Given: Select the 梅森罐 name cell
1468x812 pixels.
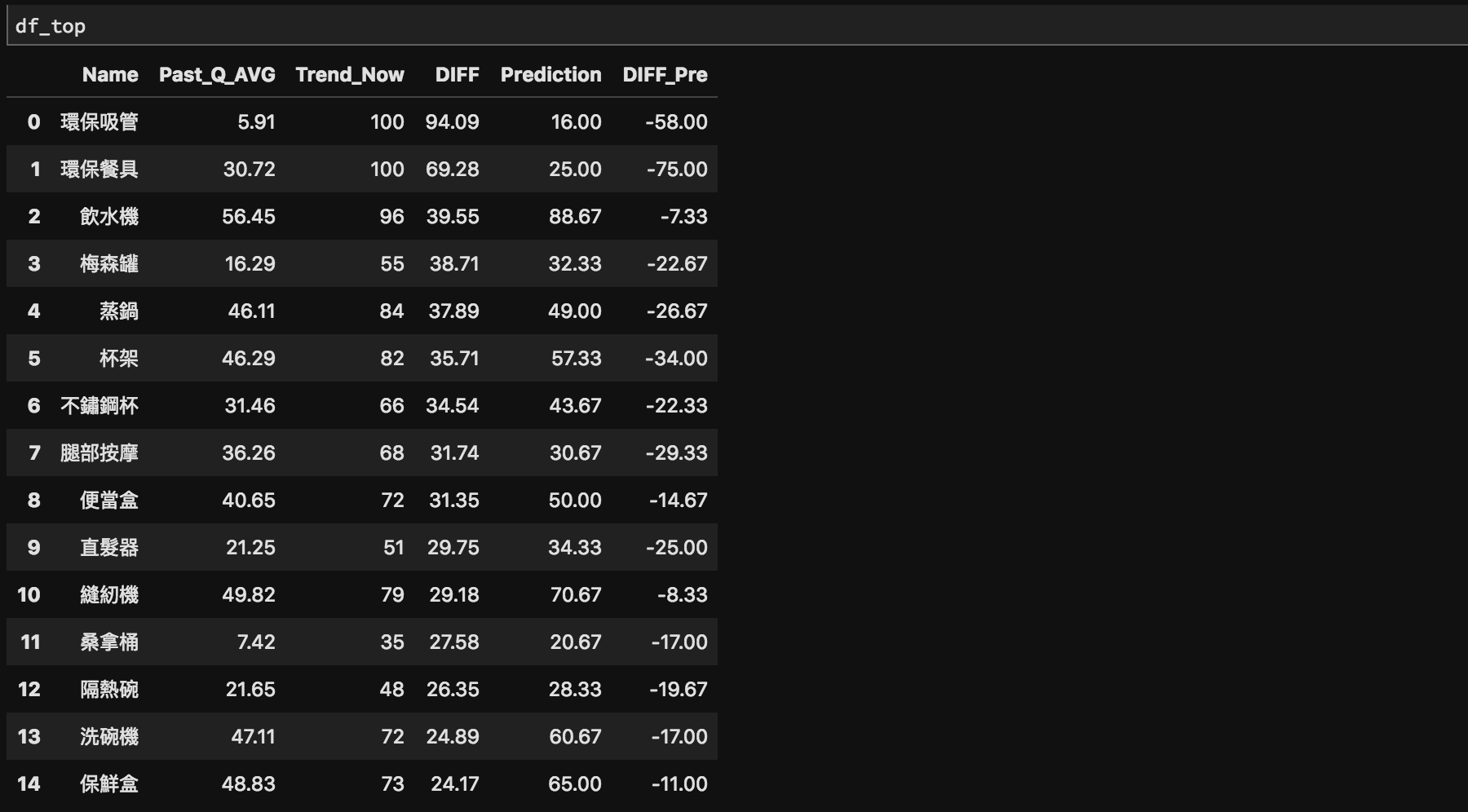Looking at the screenshot, I should tap(109, 264).
